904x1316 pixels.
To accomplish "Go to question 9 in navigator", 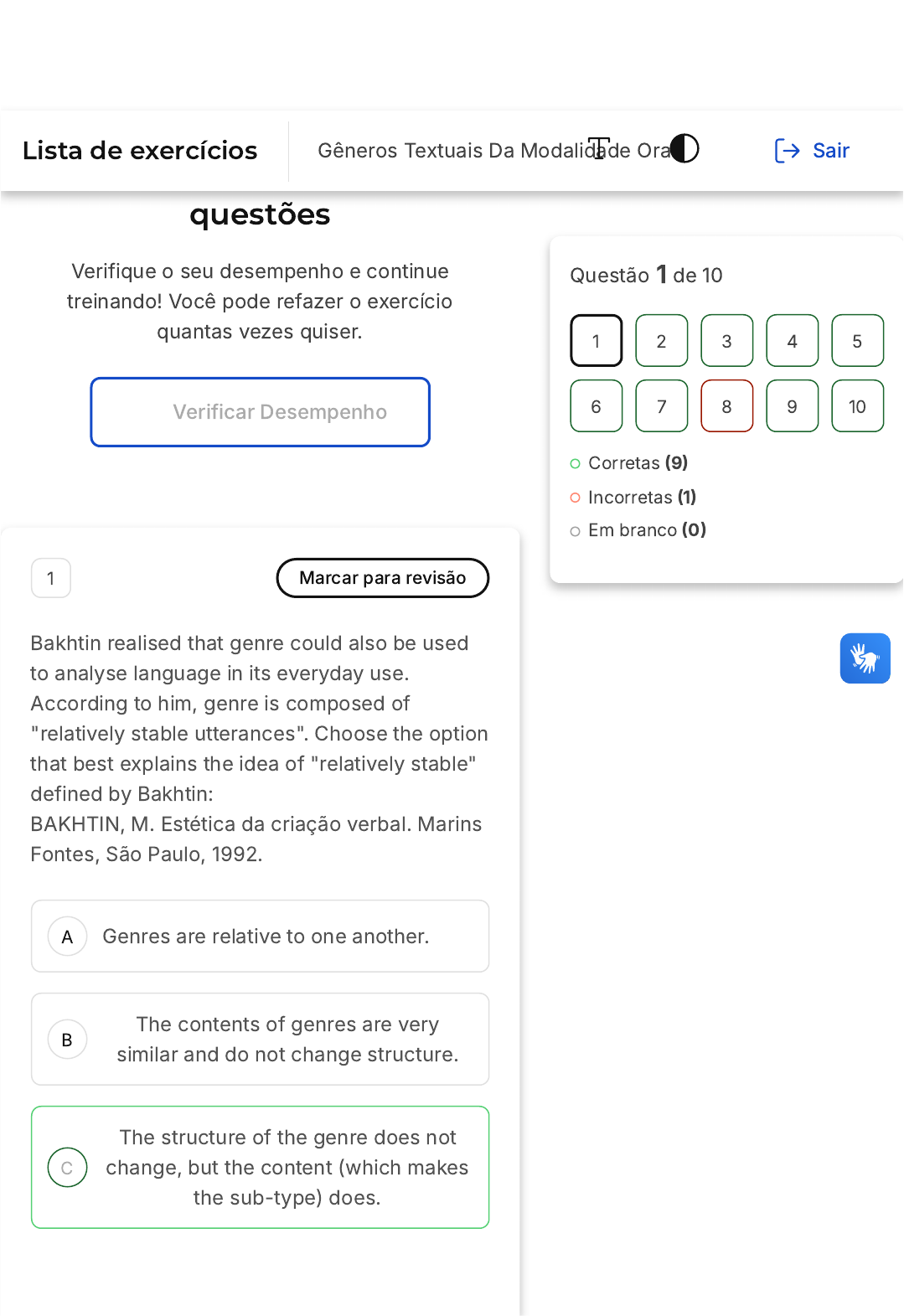I will 792,406.
